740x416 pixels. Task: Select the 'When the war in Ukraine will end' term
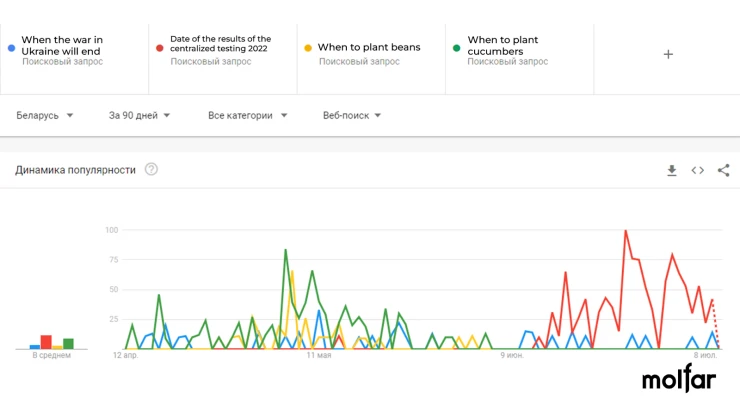[x=62, y=45]
